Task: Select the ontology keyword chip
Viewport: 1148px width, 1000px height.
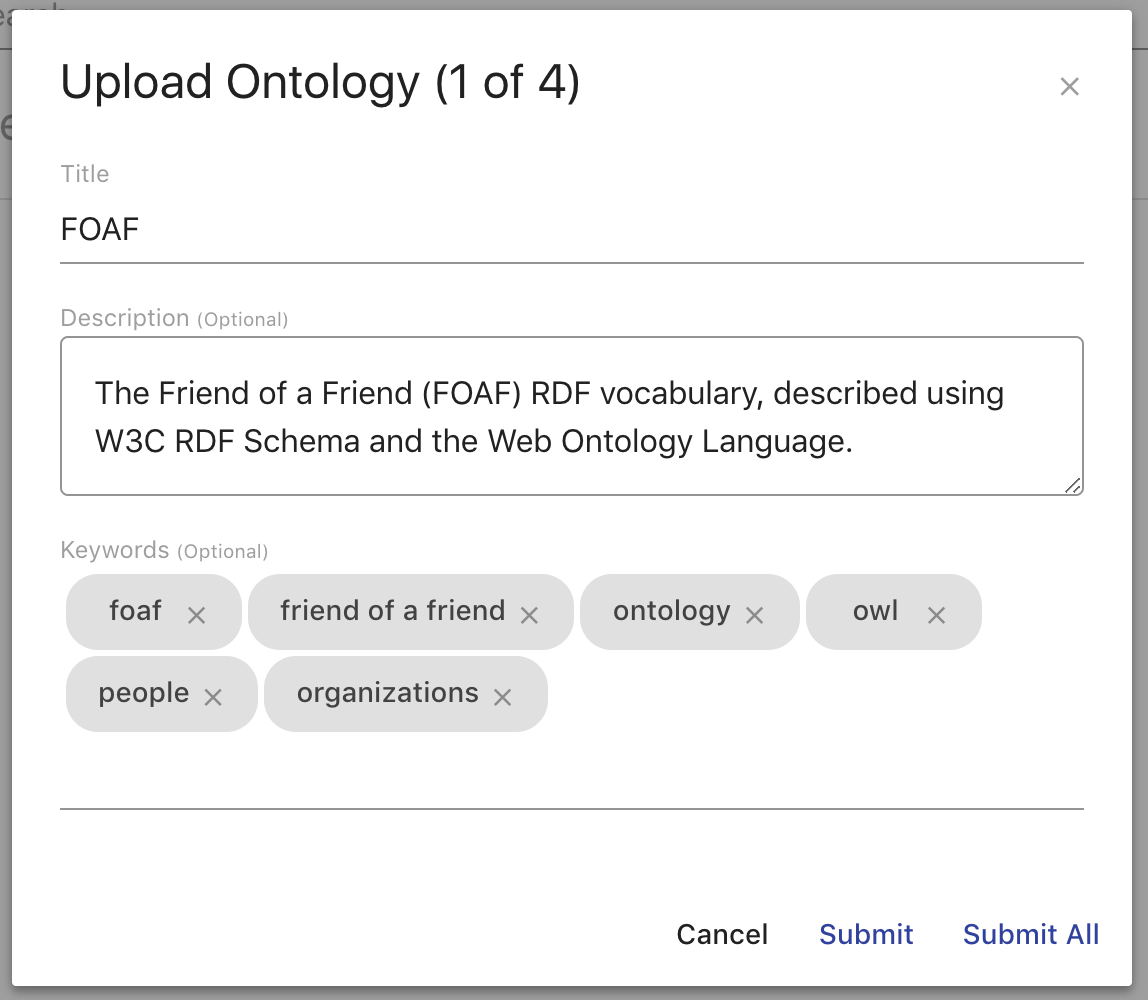Action: pos(672,612)
